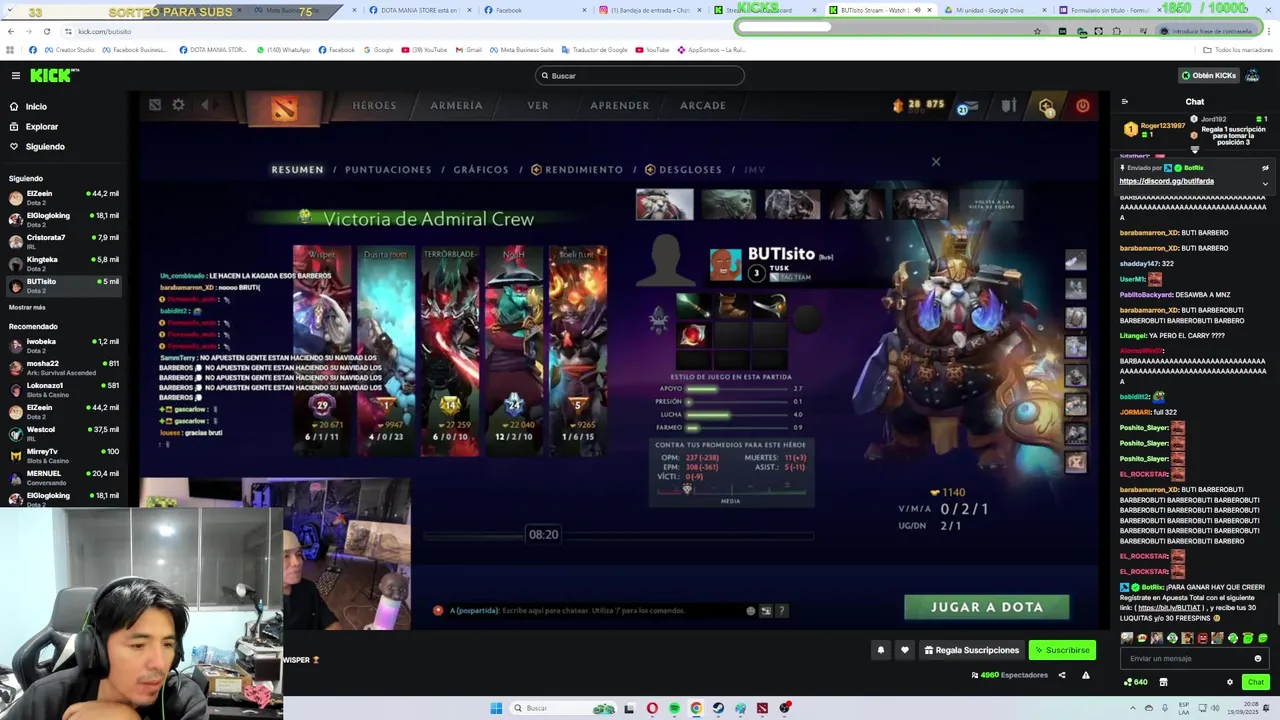Click the bell notifications button
Viewport: 1280px width, 720px height.
(881, 650)
